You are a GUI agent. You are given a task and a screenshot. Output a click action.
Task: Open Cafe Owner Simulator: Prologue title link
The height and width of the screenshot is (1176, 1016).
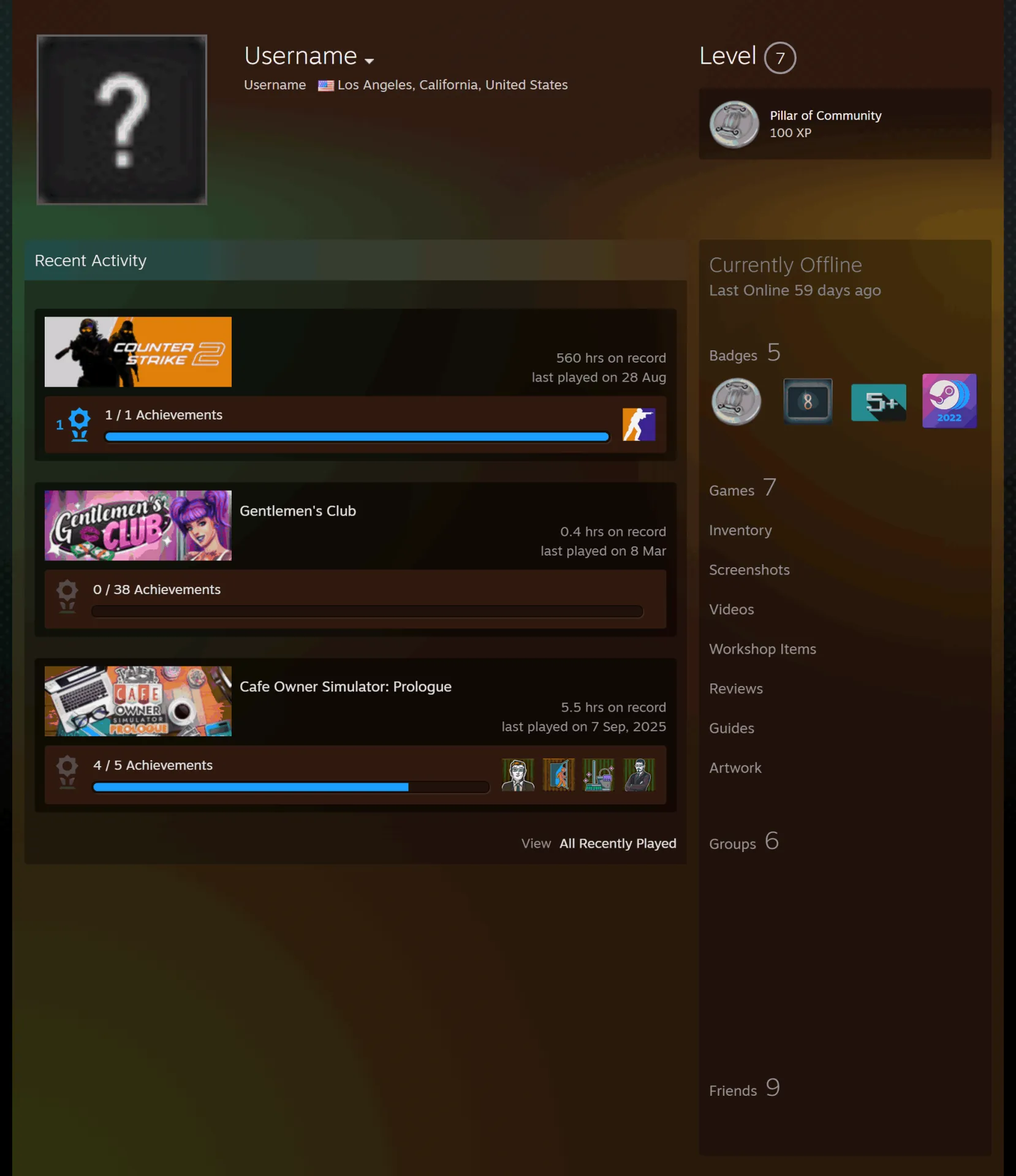pyautogui.click(x=346, y=687)
